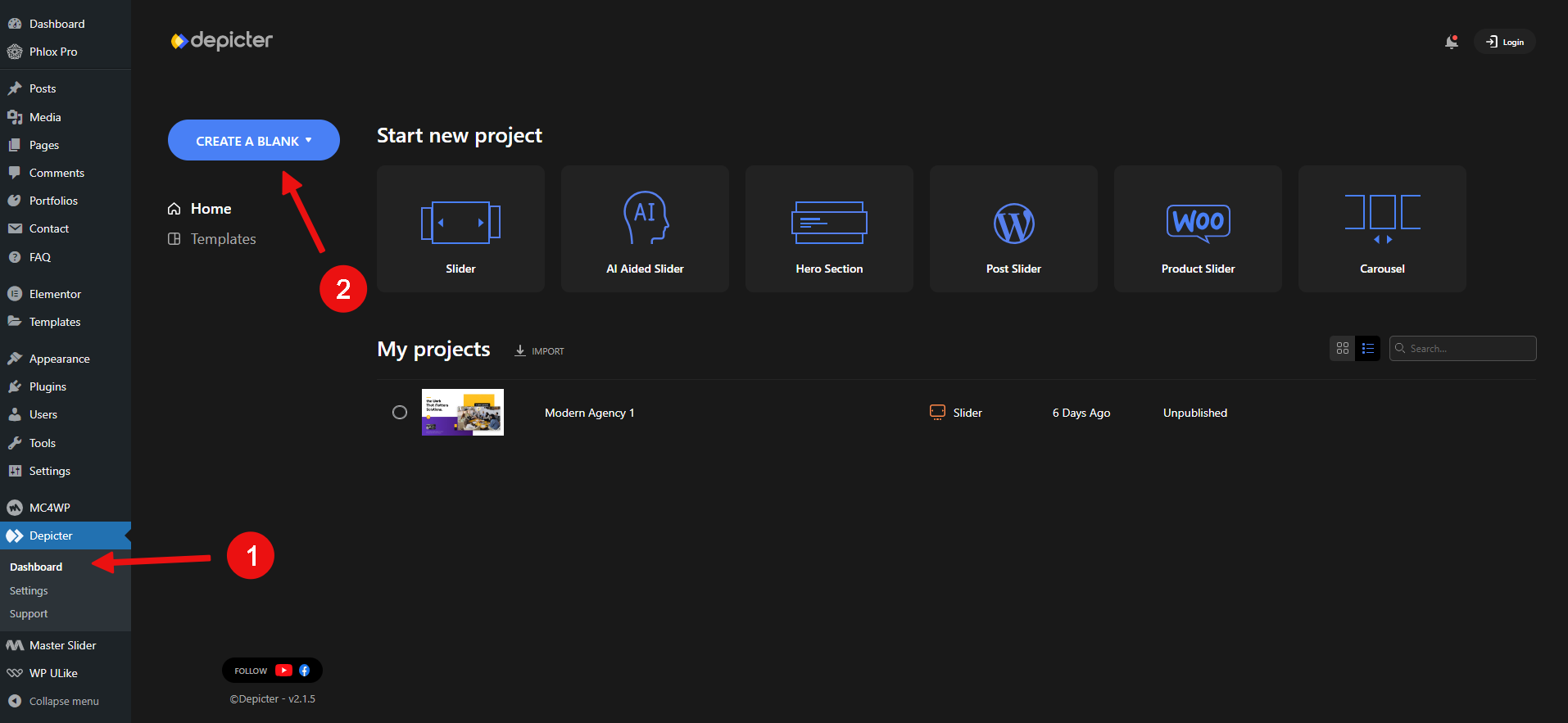
Task: Open the Tools menu
Action: (x=66, y=443)
